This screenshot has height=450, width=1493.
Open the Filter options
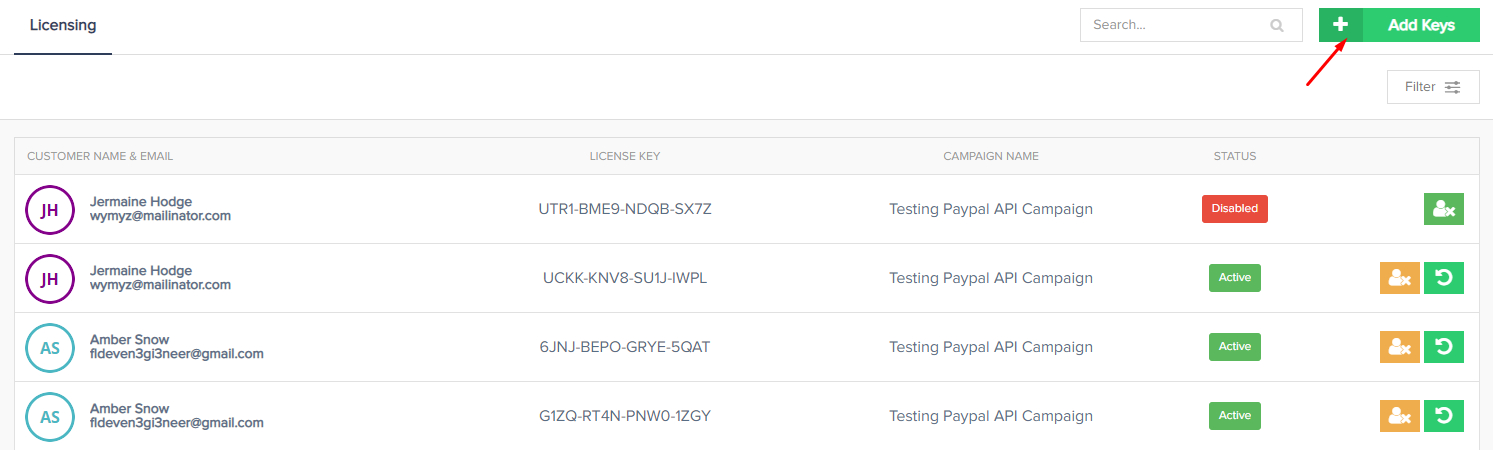(x=1432, y=87)
